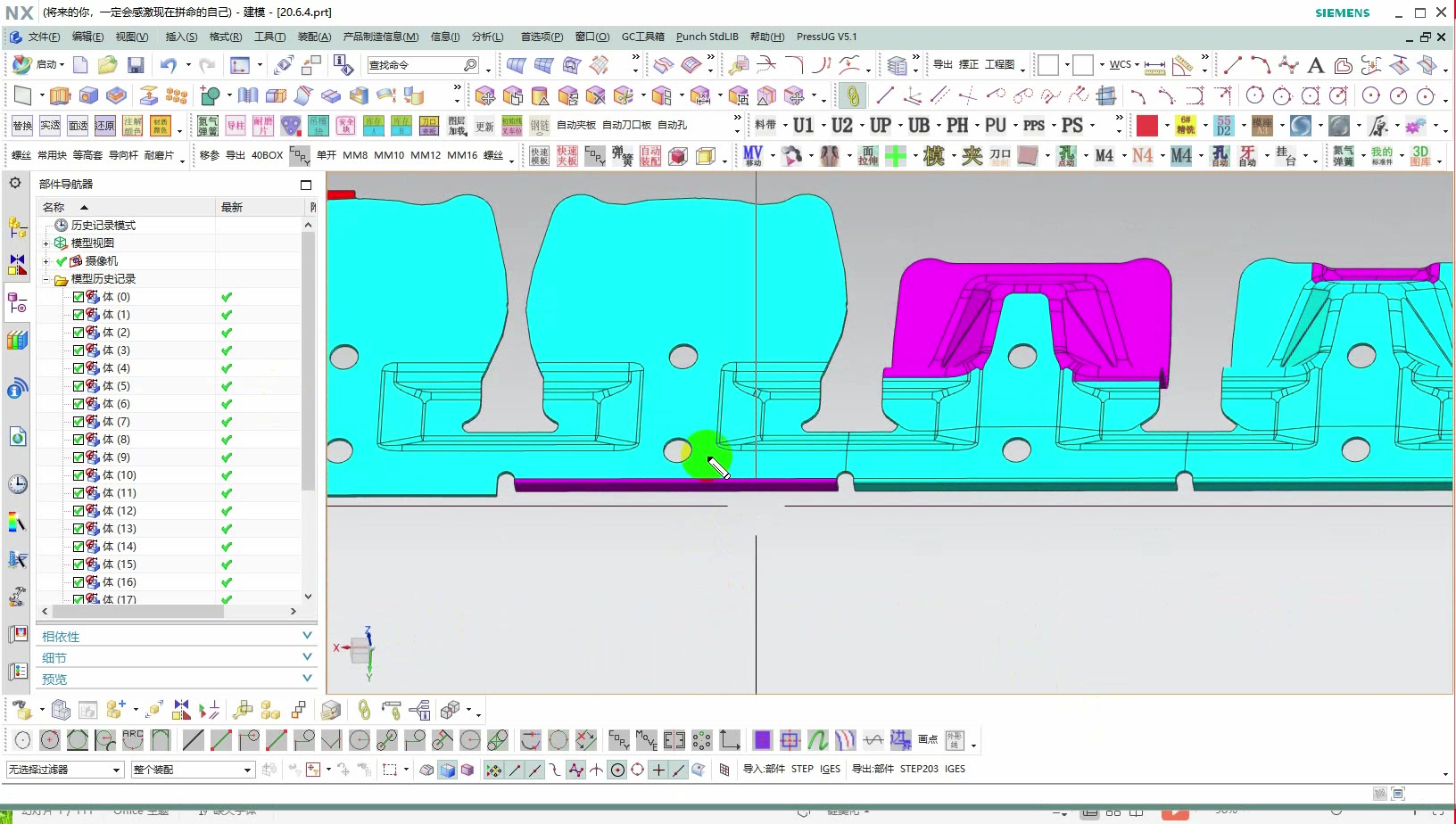Open the PressUG V5.1 menu
The image size is (1456, 824).
tap(826, 37)
